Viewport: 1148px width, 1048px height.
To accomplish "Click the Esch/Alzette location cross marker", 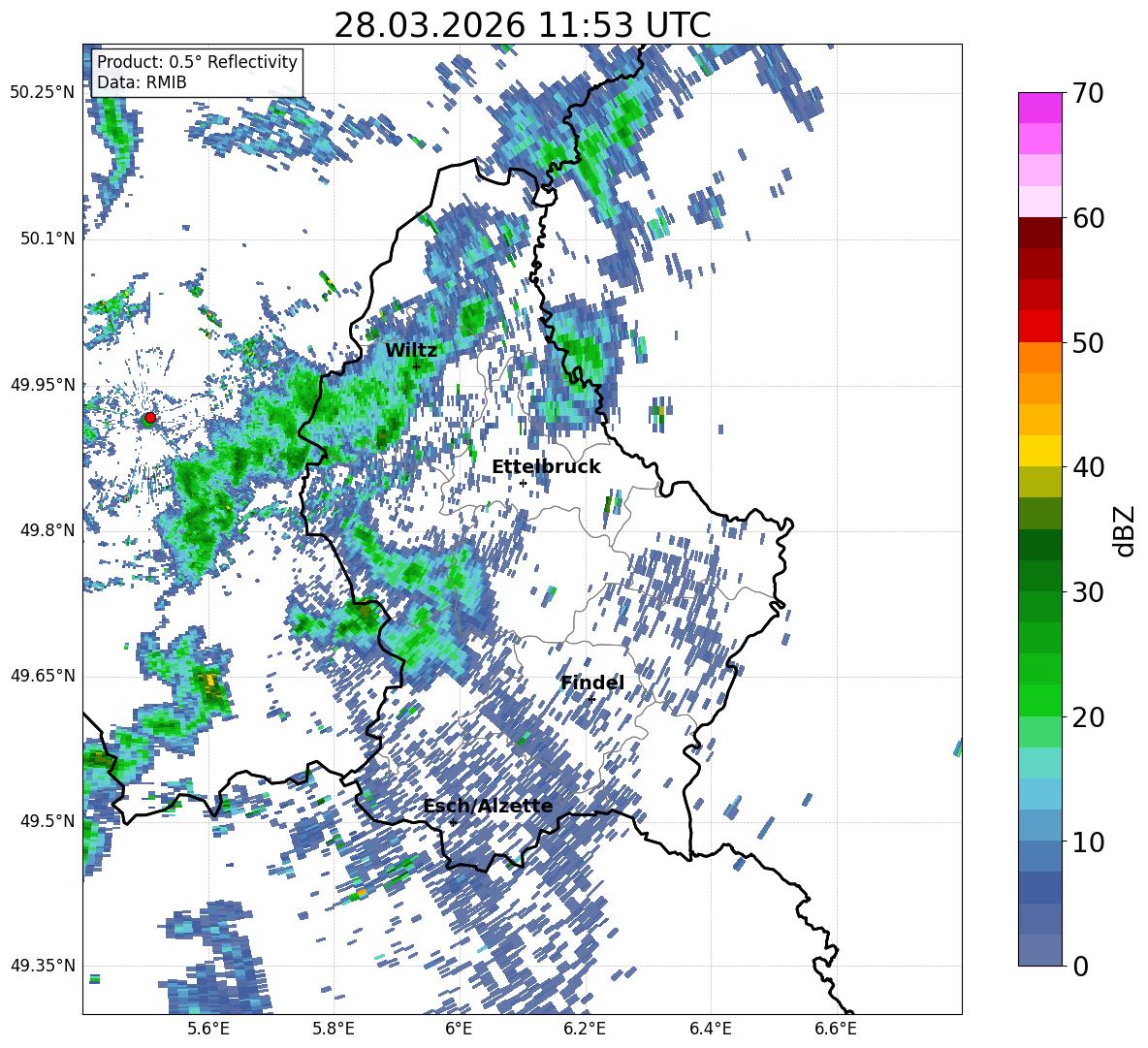I will 453,822.
